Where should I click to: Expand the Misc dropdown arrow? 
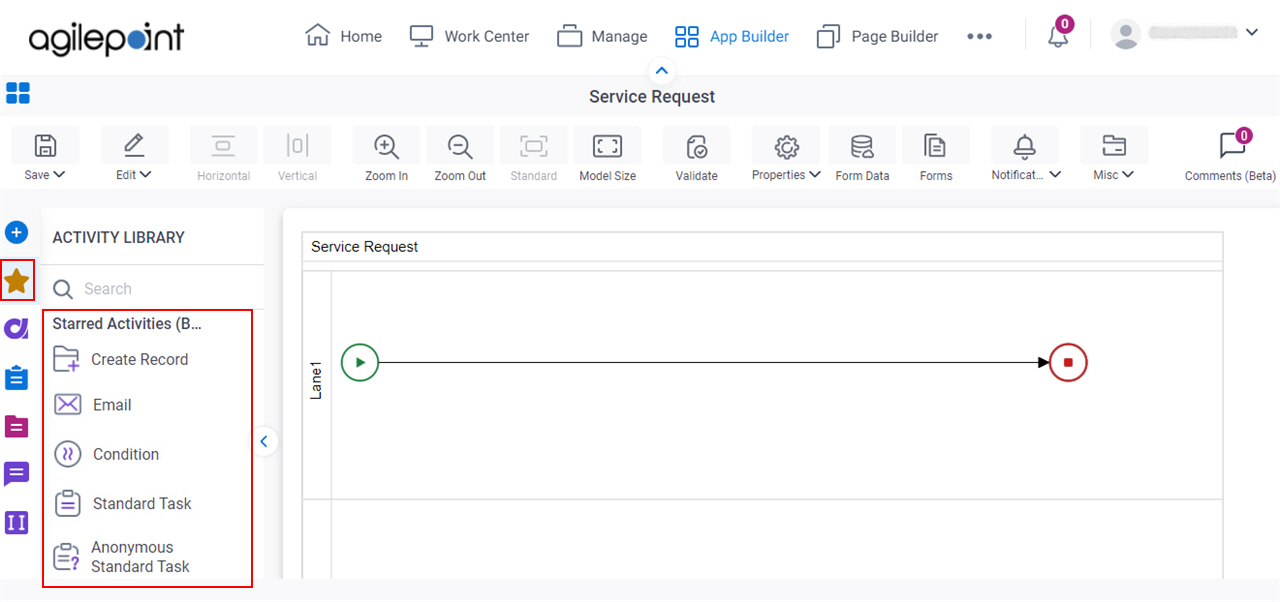click(x=1128, y=175)
